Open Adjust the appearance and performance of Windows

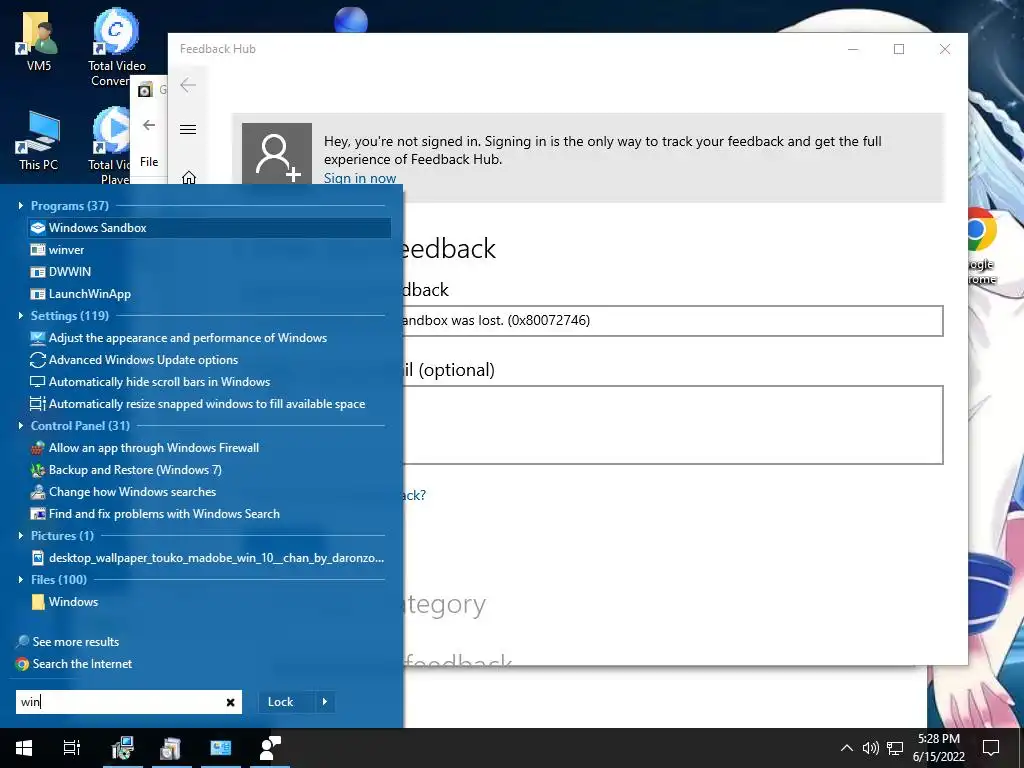pyautogui.click(x=178, y=338)
